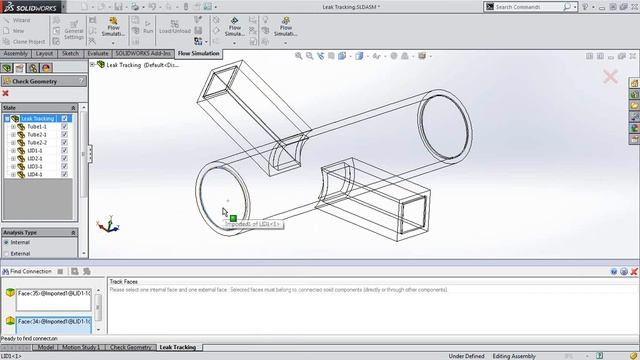Toggle the LID1-1 checkbox
640x360 pixels.
pos(64,150)
